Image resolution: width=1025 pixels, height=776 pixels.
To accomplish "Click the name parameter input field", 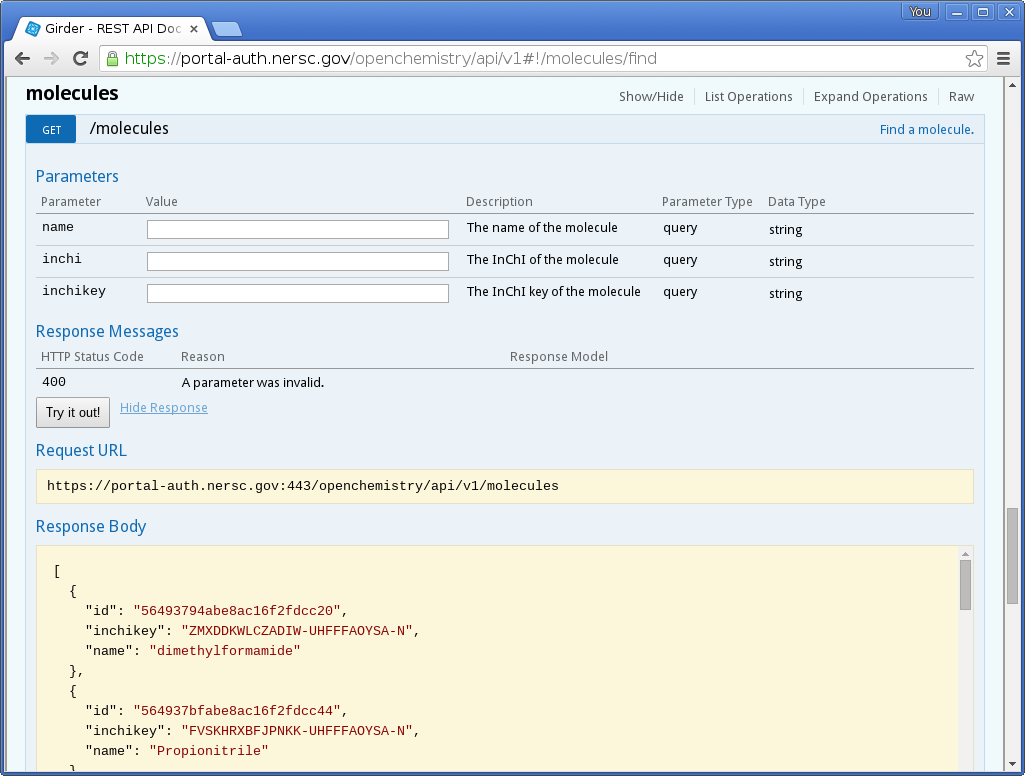I will tap(298, 230).
